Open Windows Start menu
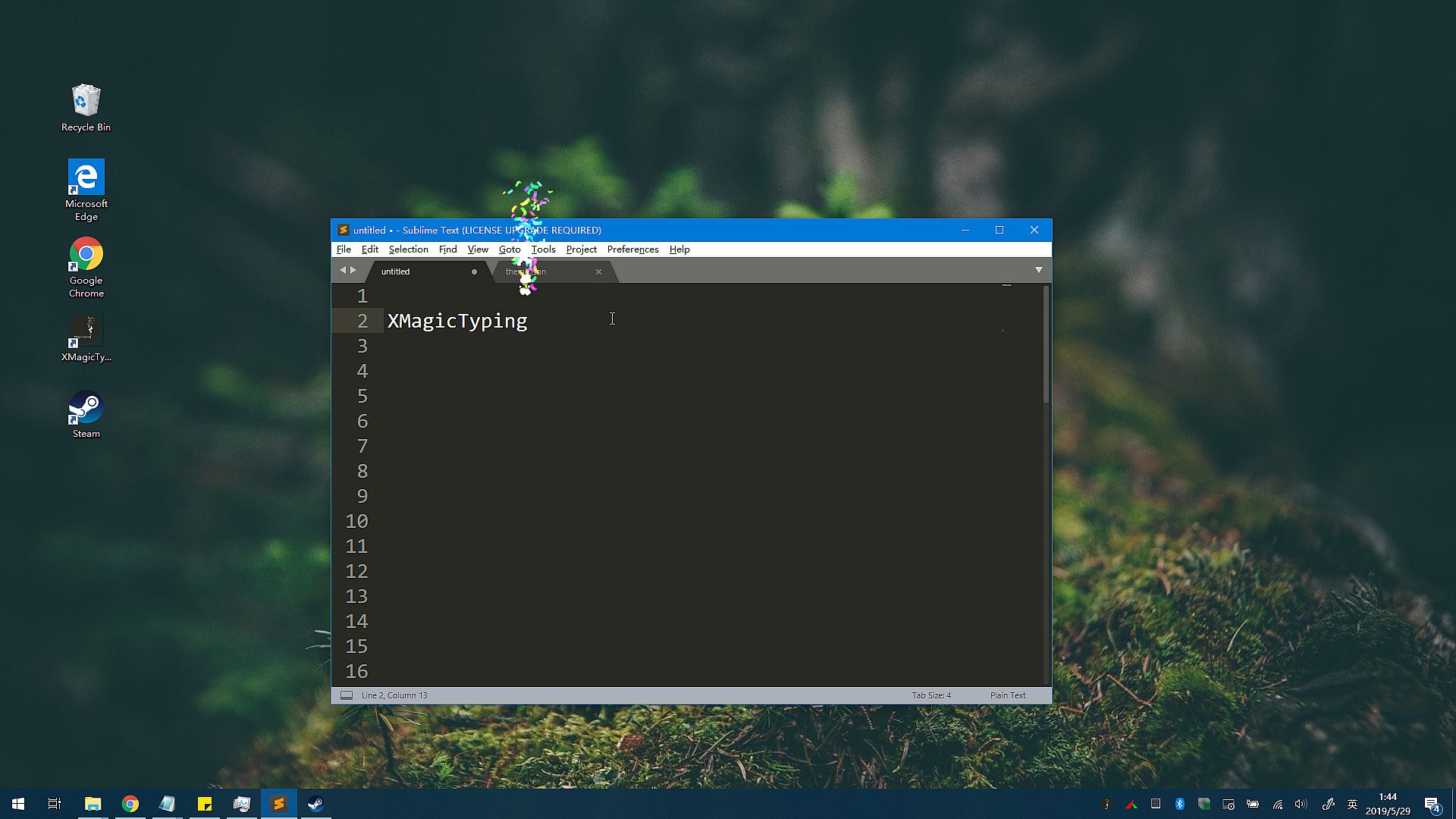 18,804
